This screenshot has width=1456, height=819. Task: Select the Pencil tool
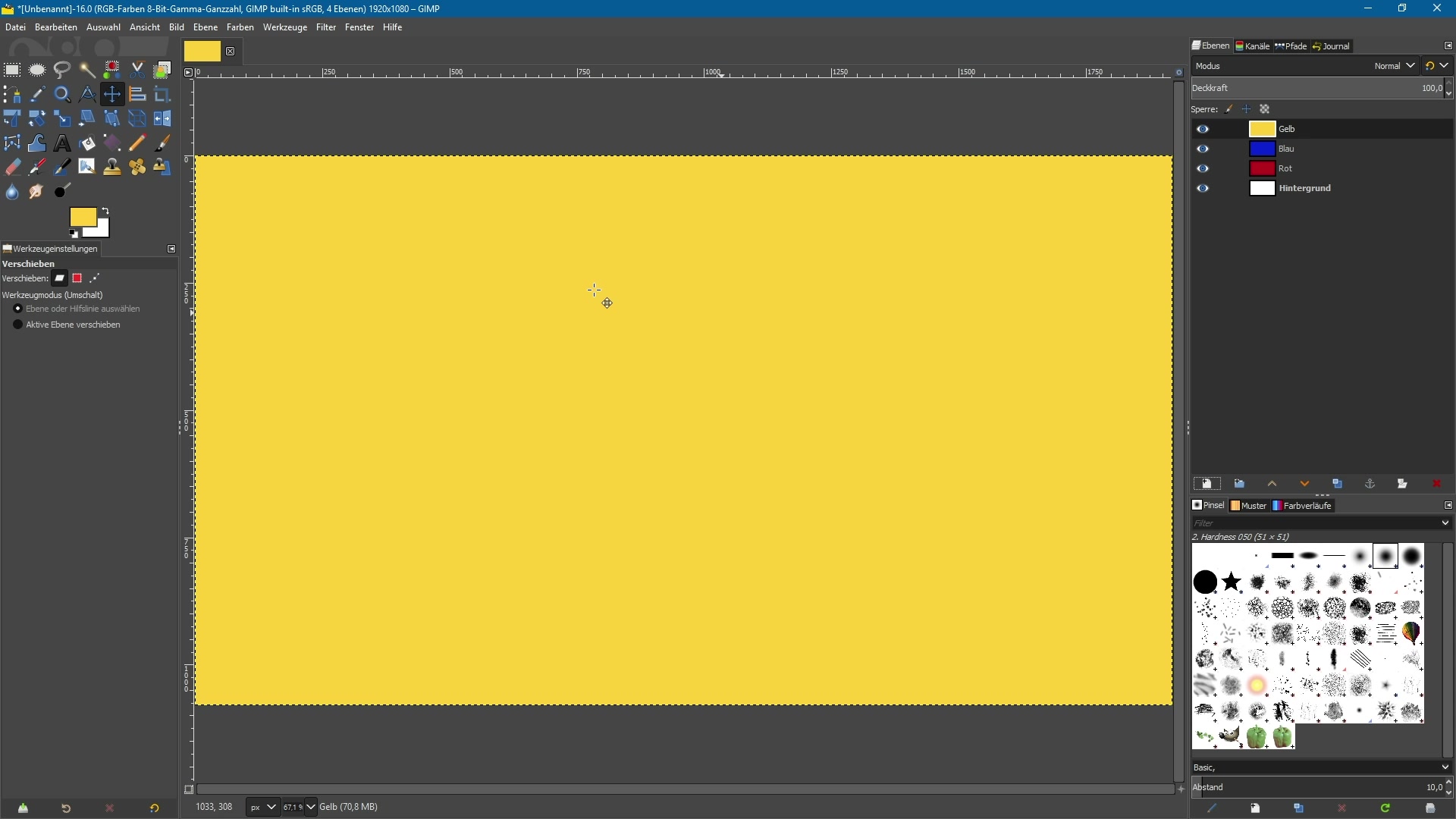[137, 143]
